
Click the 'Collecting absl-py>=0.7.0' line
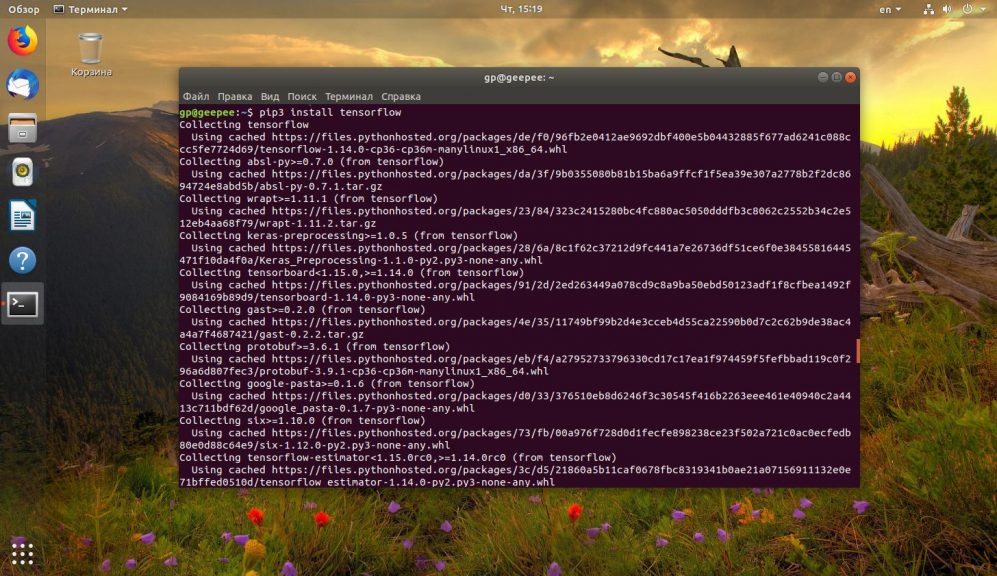click(312, 161)
